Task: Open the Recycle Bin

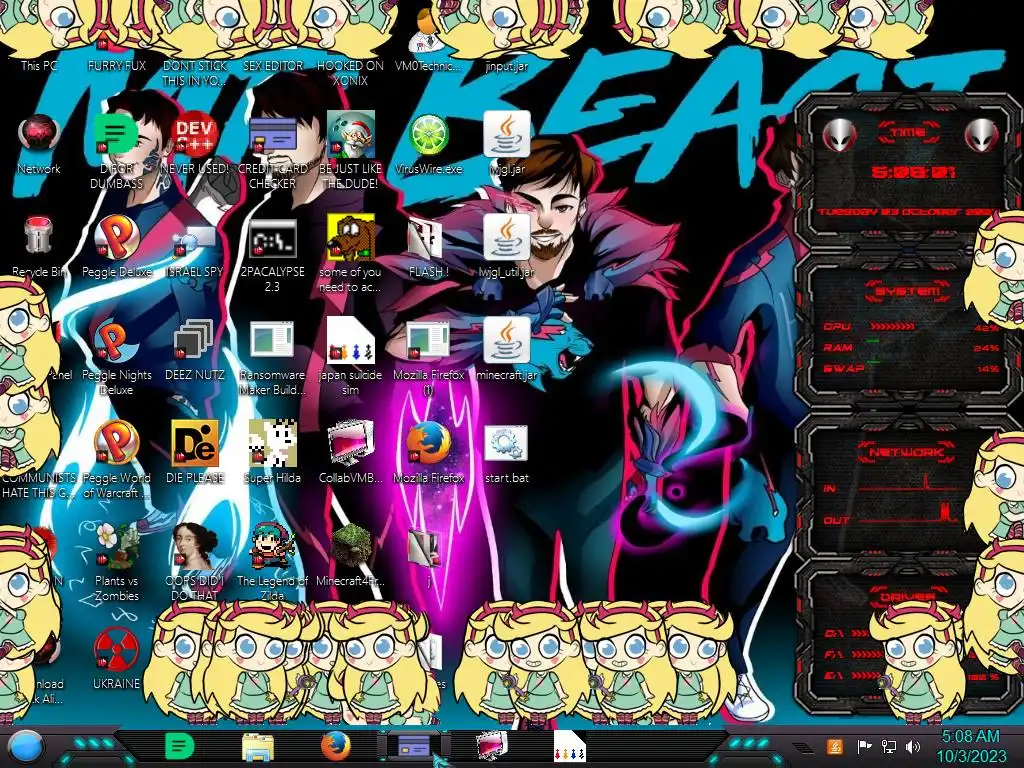Action: click(39, 247)
